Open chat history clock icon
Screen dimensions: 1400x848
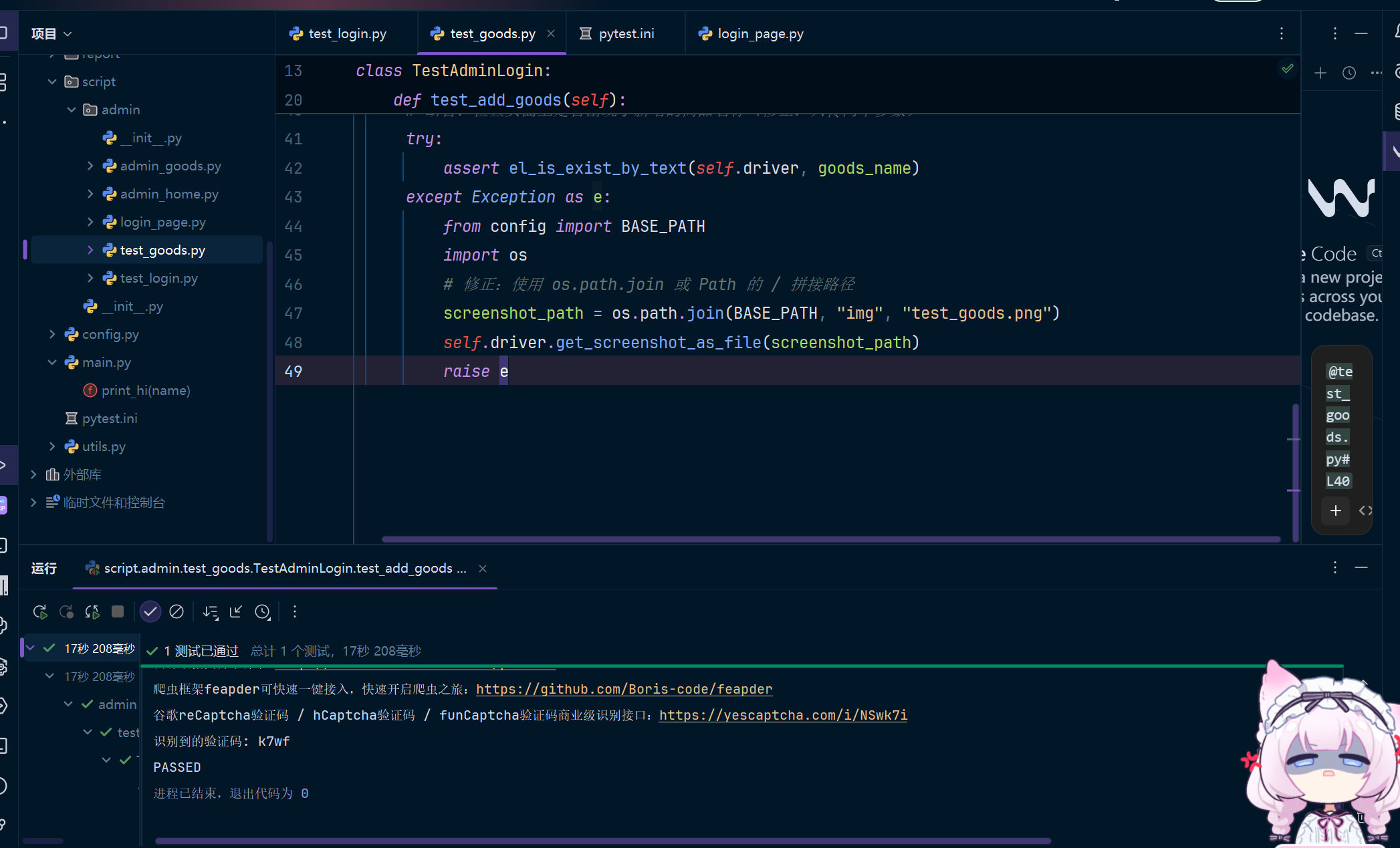[1349, 73]
